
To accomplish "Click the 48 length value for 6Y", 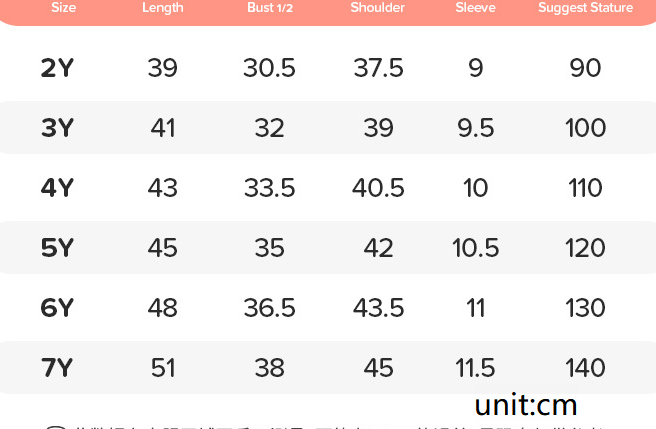I will pos(163,308).
